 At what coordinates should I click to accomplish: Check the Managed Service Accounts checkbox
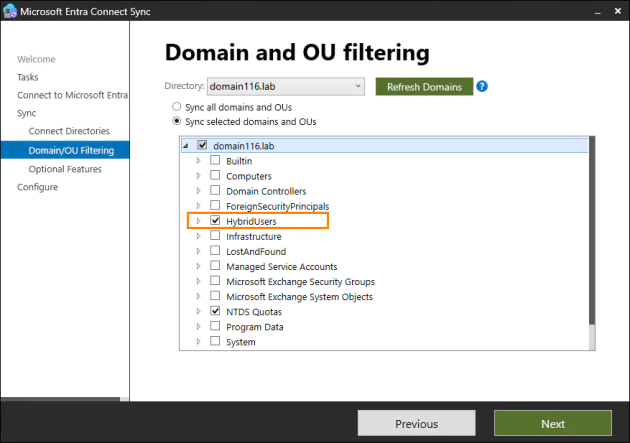(215, 265)
